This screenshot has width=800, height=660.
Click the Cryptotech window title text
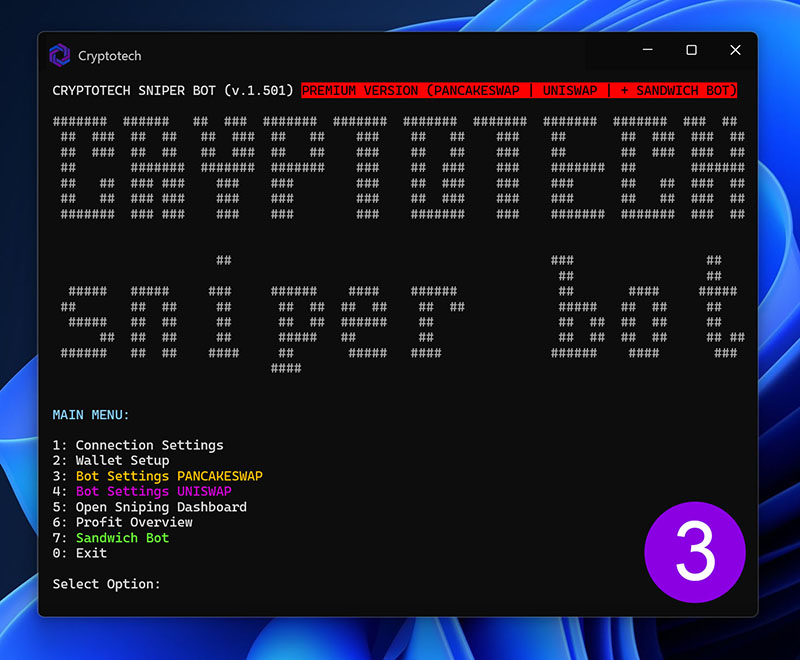pos(110,56)
